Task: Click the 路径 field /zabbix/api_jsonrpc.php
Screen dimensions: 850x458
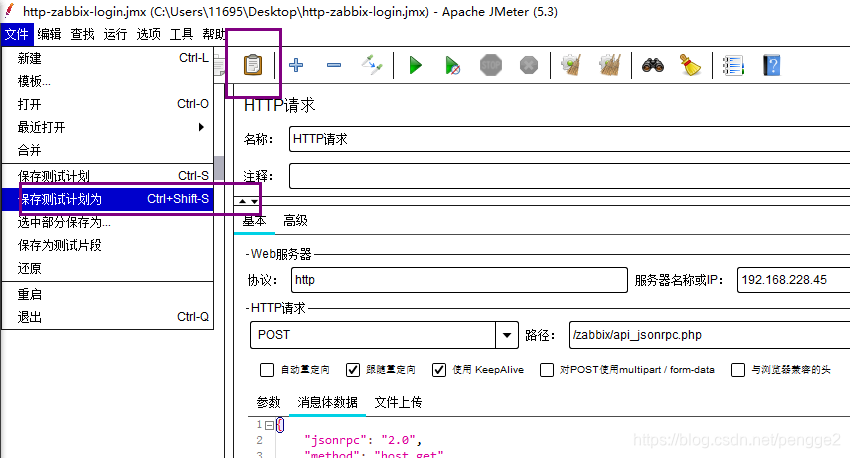Action: [x=710, y=335]
